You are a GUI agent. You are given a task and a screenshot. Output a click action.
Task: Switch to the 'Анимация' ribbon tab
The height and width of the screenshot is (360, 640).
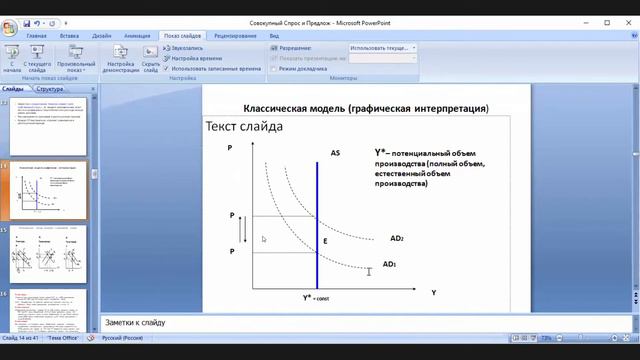coord(137,36)
